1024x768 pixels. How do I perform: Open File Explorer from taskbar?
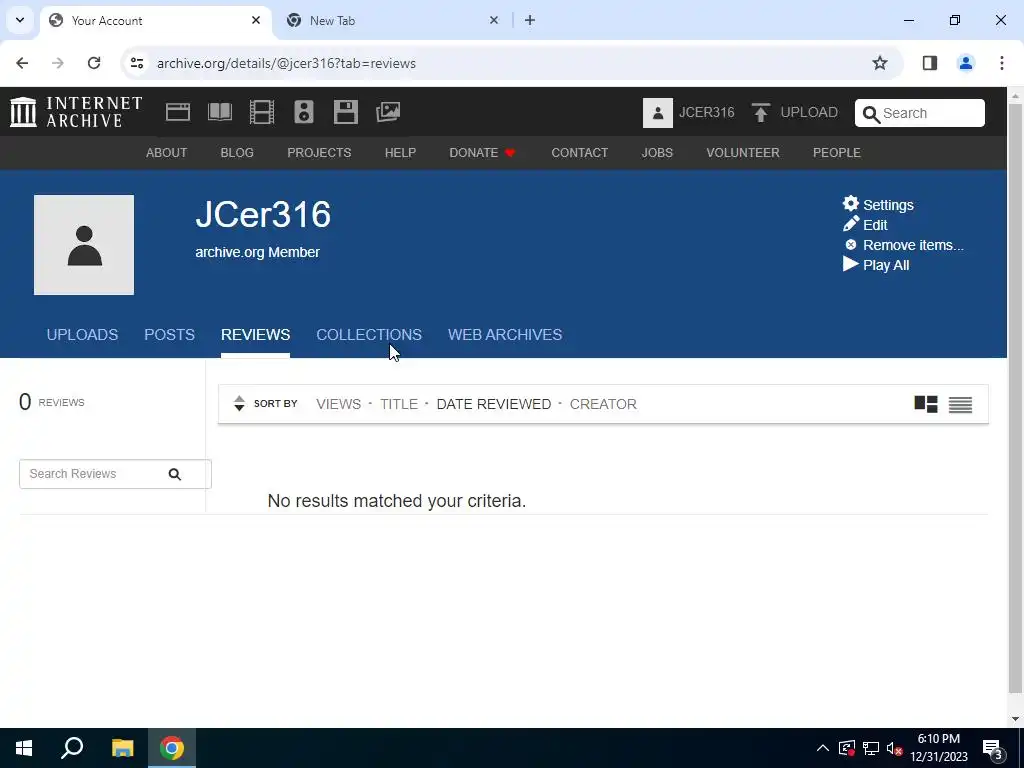(122, 748)
